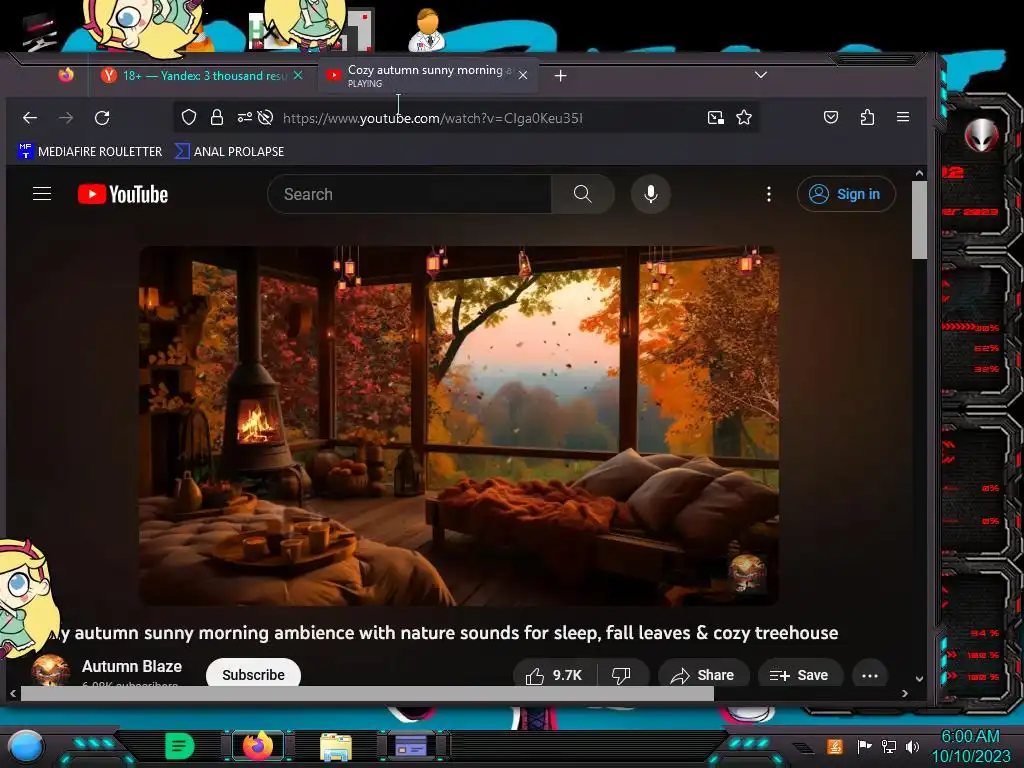Show site security padlock info
This screenshot has height=768, width=1024.
pos(217,118)
